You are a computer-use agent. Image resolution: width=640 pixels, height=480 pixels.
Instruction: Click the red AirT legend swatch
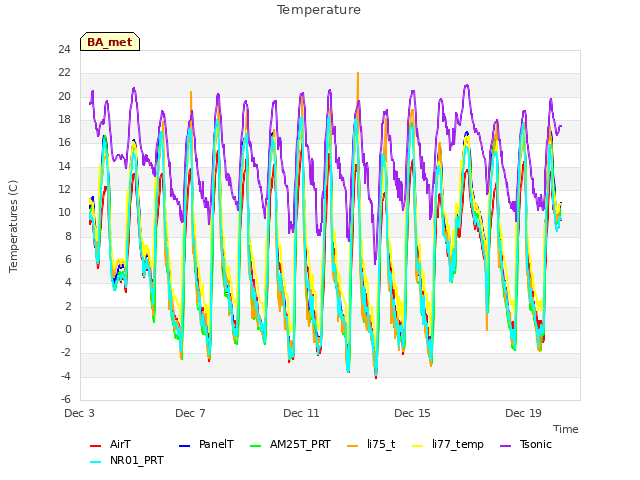95,446
